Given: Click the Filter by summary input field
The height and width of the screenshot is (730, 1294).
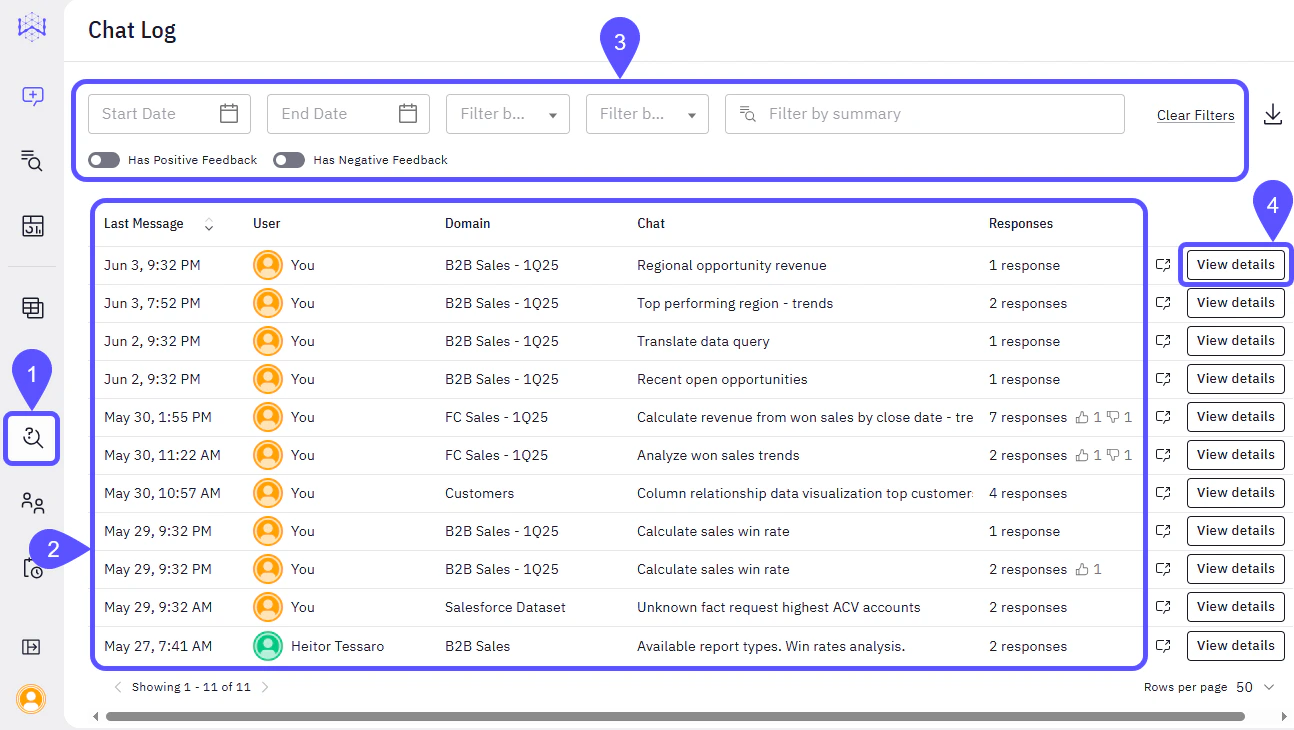Looking at the screenshot, I should 924,113.
